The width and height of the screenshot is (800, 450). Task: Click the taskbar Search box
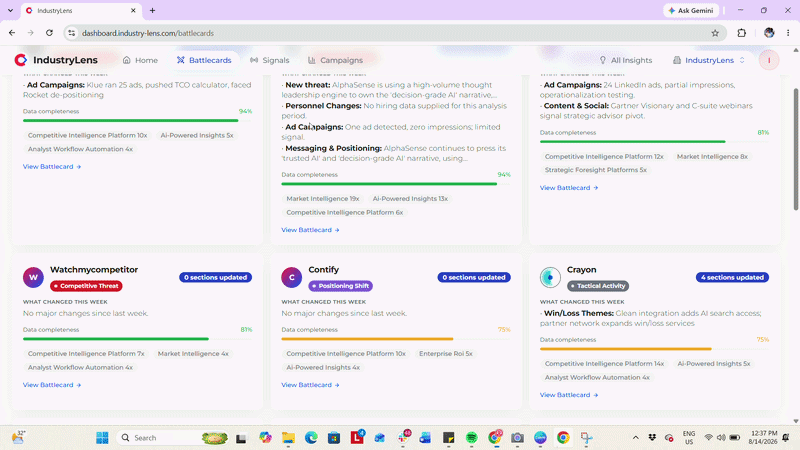point(172,438)
